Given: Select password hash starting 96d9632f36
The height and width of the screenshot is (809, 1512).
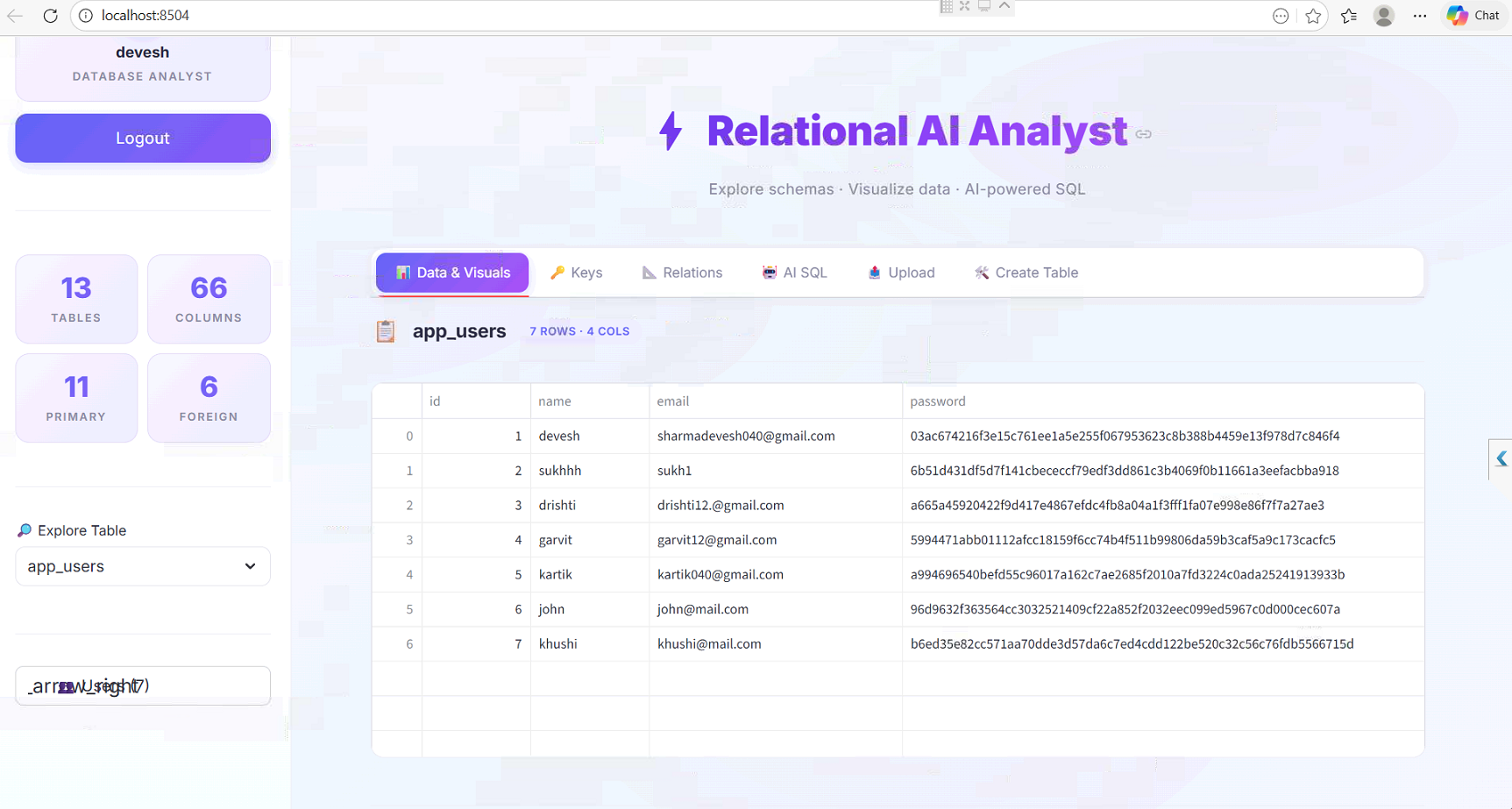Looking at the screenshot, I should [x=1163, y=609].
